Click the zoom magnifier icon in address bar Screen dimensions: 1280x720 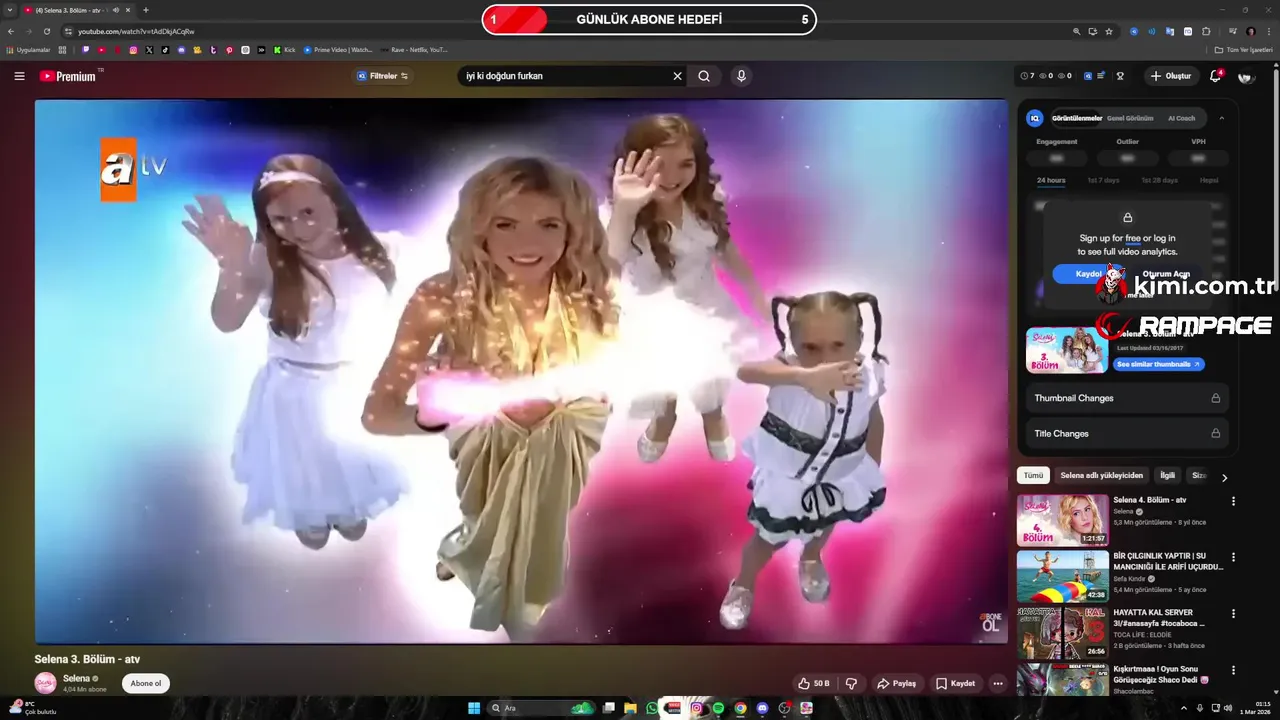click(x=1077, y=31)
